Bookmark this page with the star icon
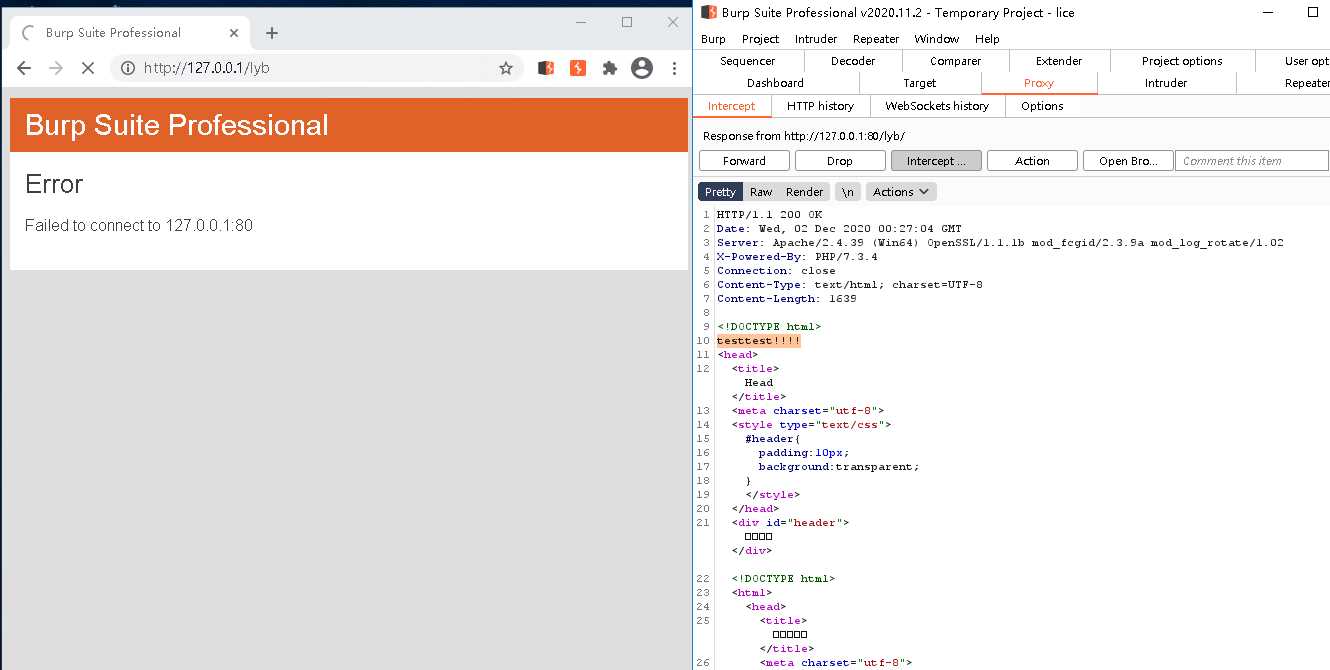 click(x=506, y=68)
